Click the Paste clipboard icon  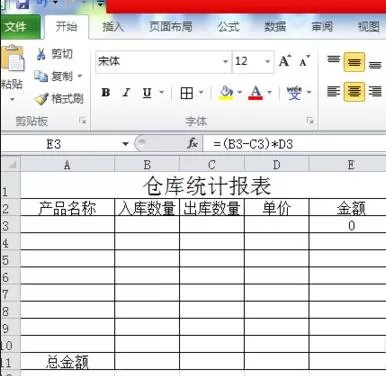(x=13, y=59)
